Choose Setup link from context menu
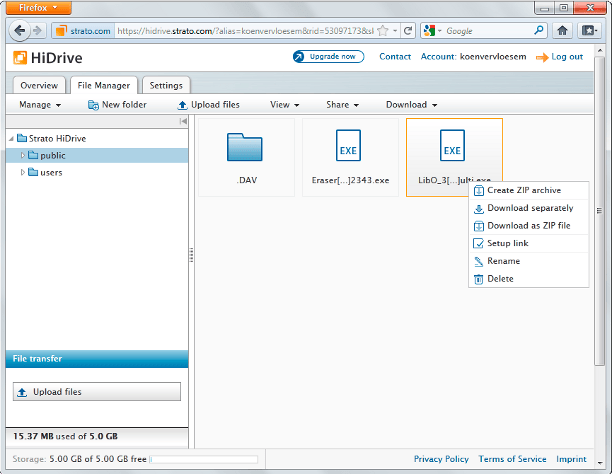The height and width of the screenshot is (474, 612). point(529,244)
